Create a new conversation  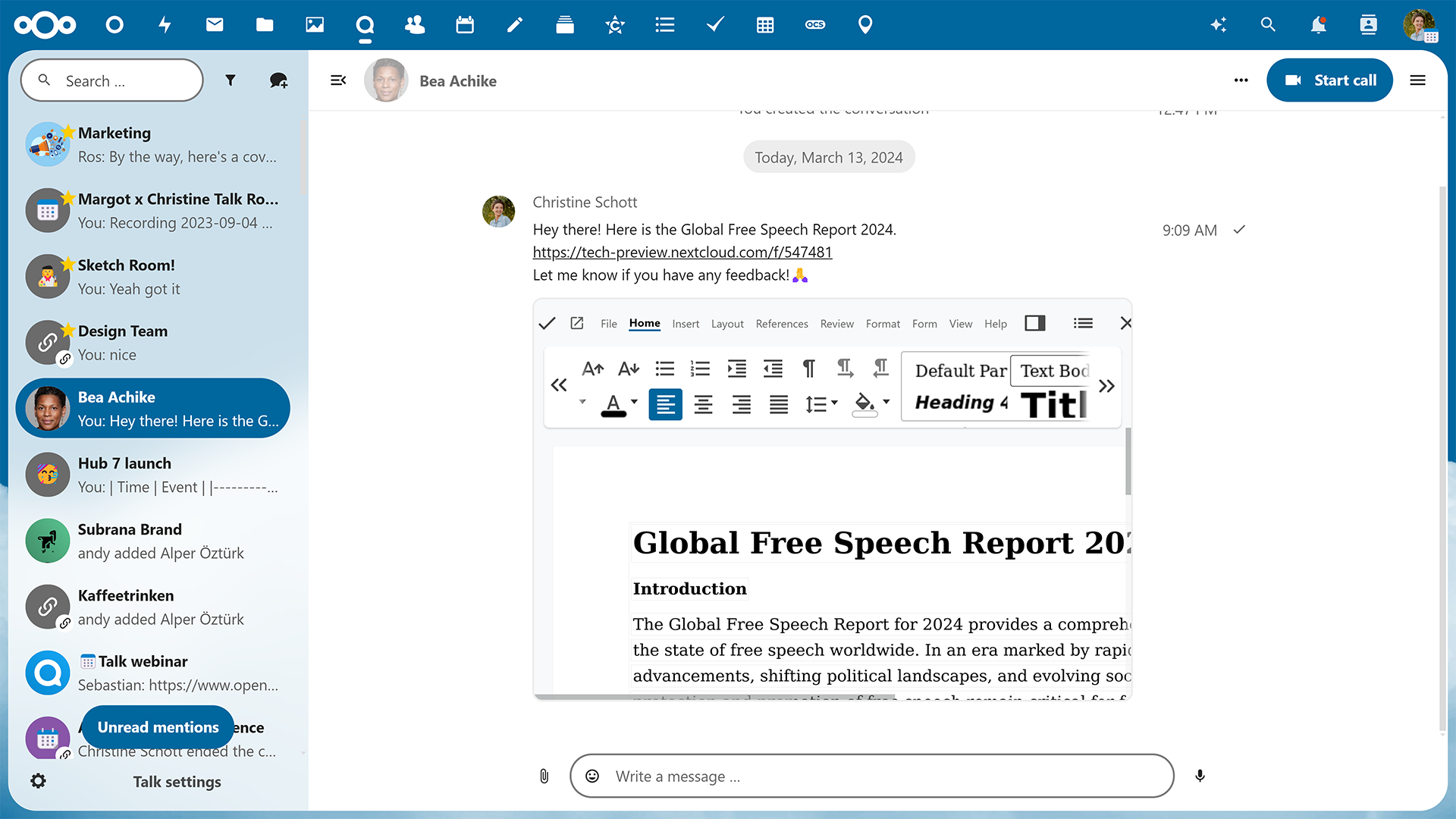278,80
